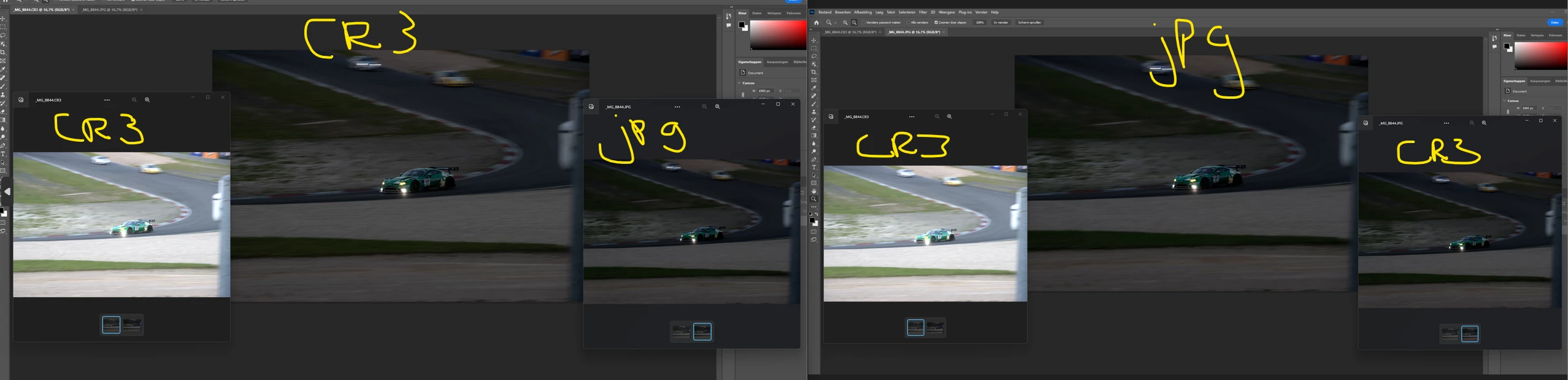The image size is (1568, 380).
Task: Choose the zoom-out magnifier in options bar
Action: (x=854, y=23)
